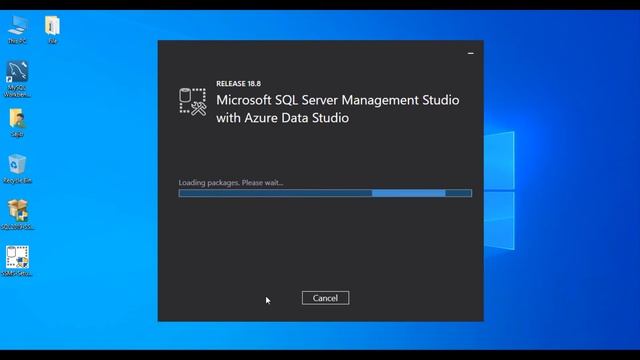Click the loading packages progress bar
Viewport: 640px width, 360px height.
325,193
